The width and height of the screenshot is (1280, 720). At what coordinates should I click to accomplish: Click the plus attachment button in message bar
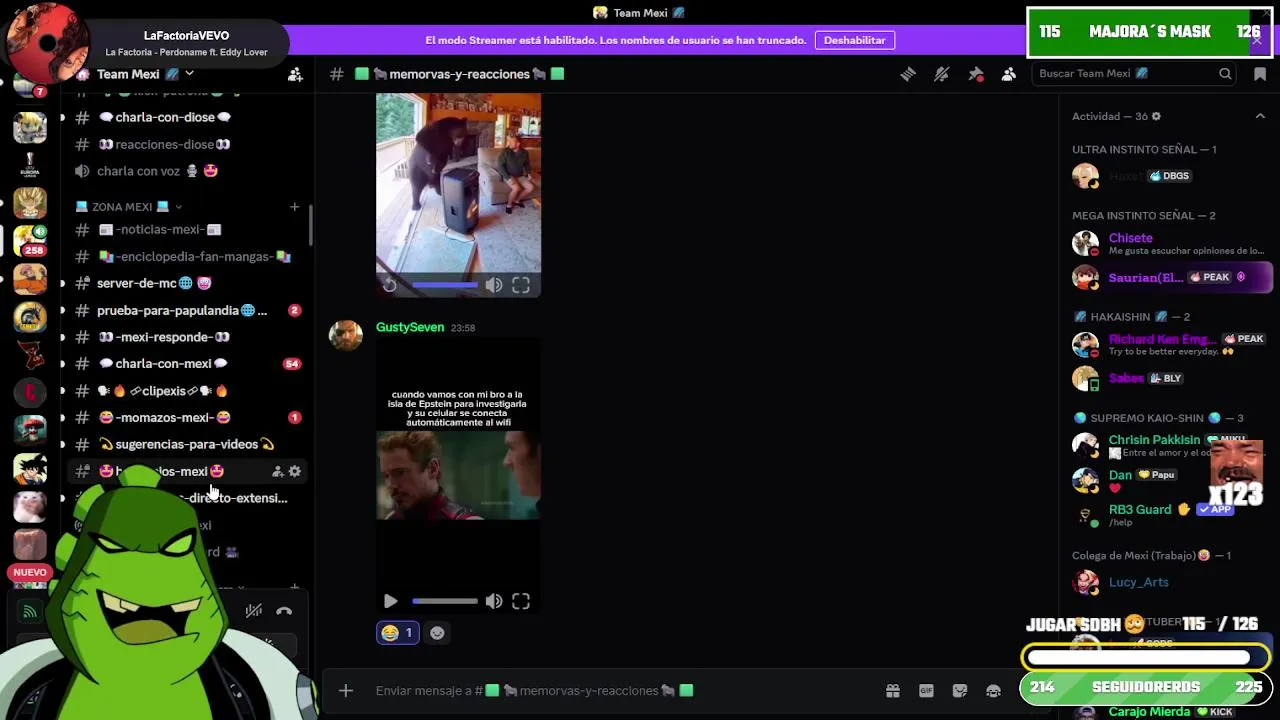(x=345, y=690)
